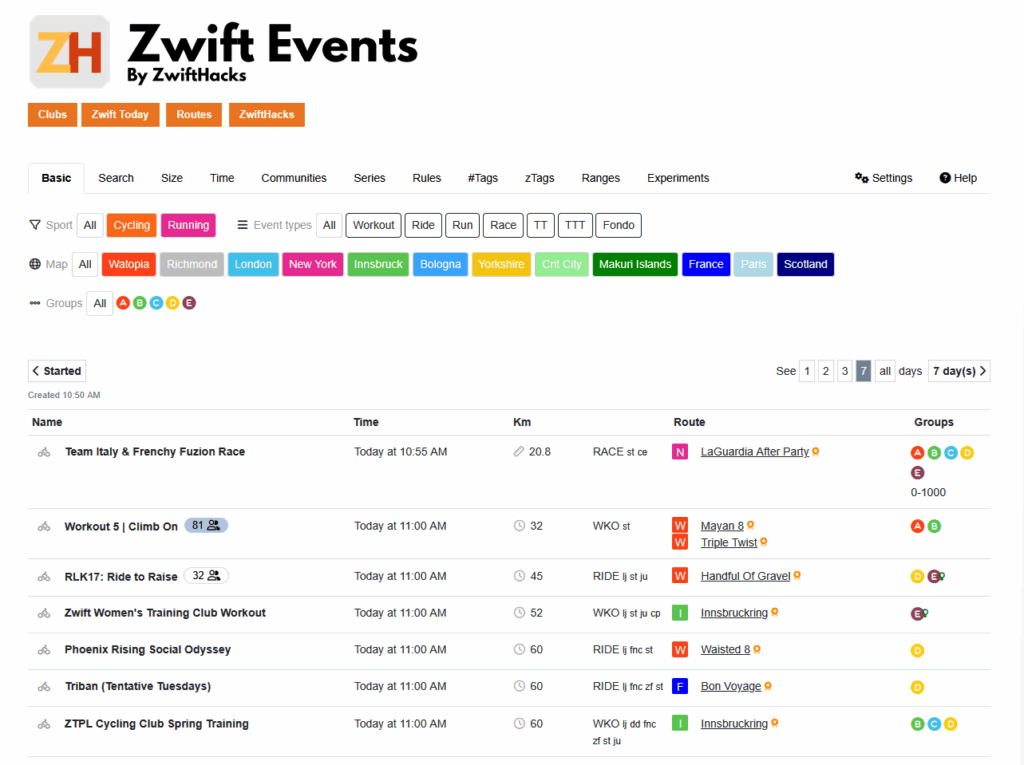Click the clock icon on Triban row
Screen dimensions: 1024x765
(x=519, y=686)
